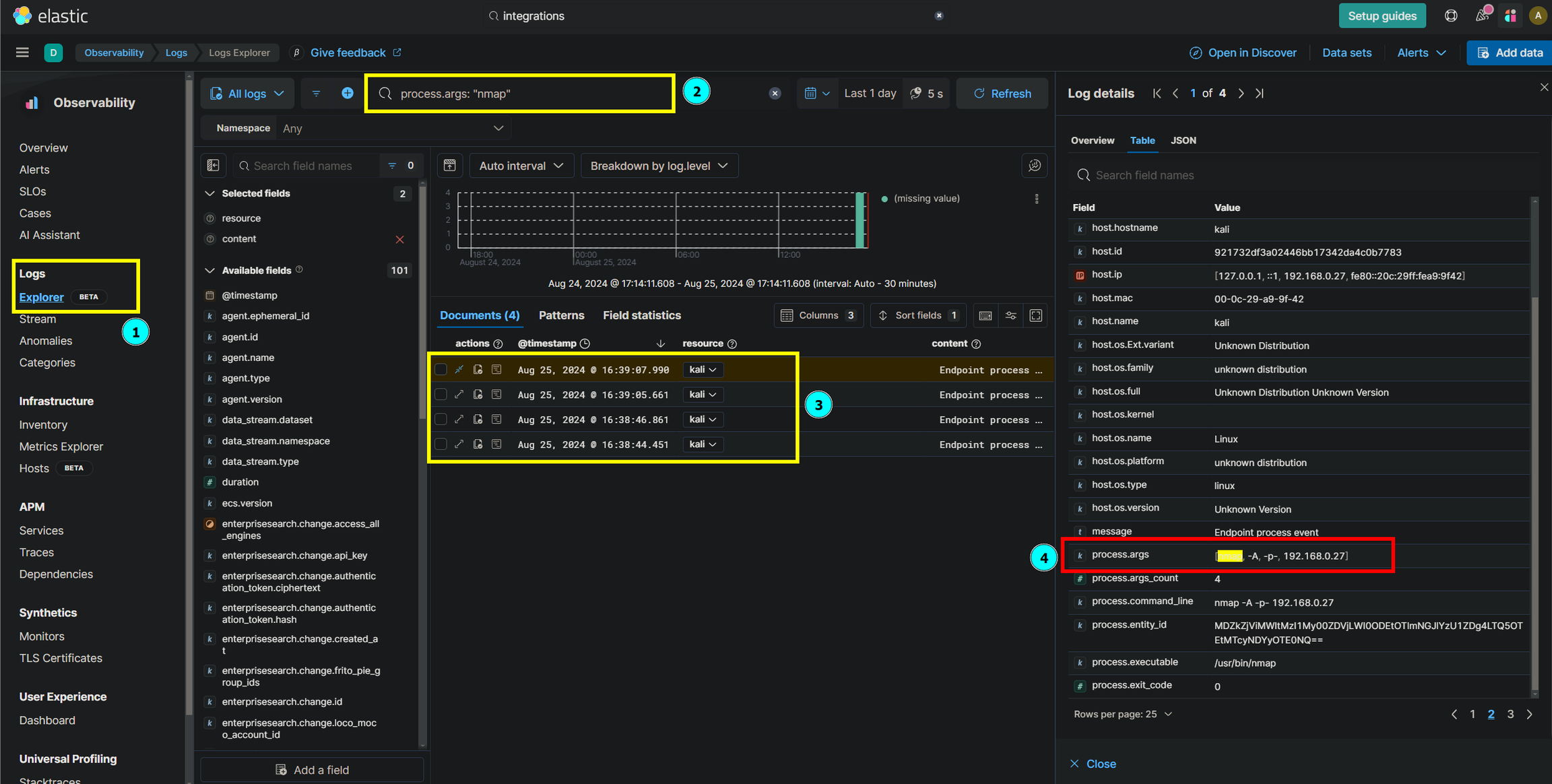Screen dimensions: 1552x784
Task: Open chart legend options menu
Action: [1037, 199]
